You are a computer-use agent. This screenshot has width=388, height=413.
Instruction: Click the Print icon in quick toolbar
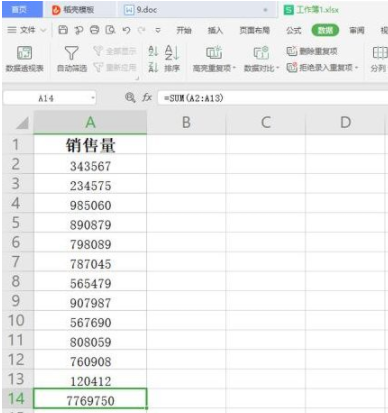pyautogui.click(x=95, y=30)
